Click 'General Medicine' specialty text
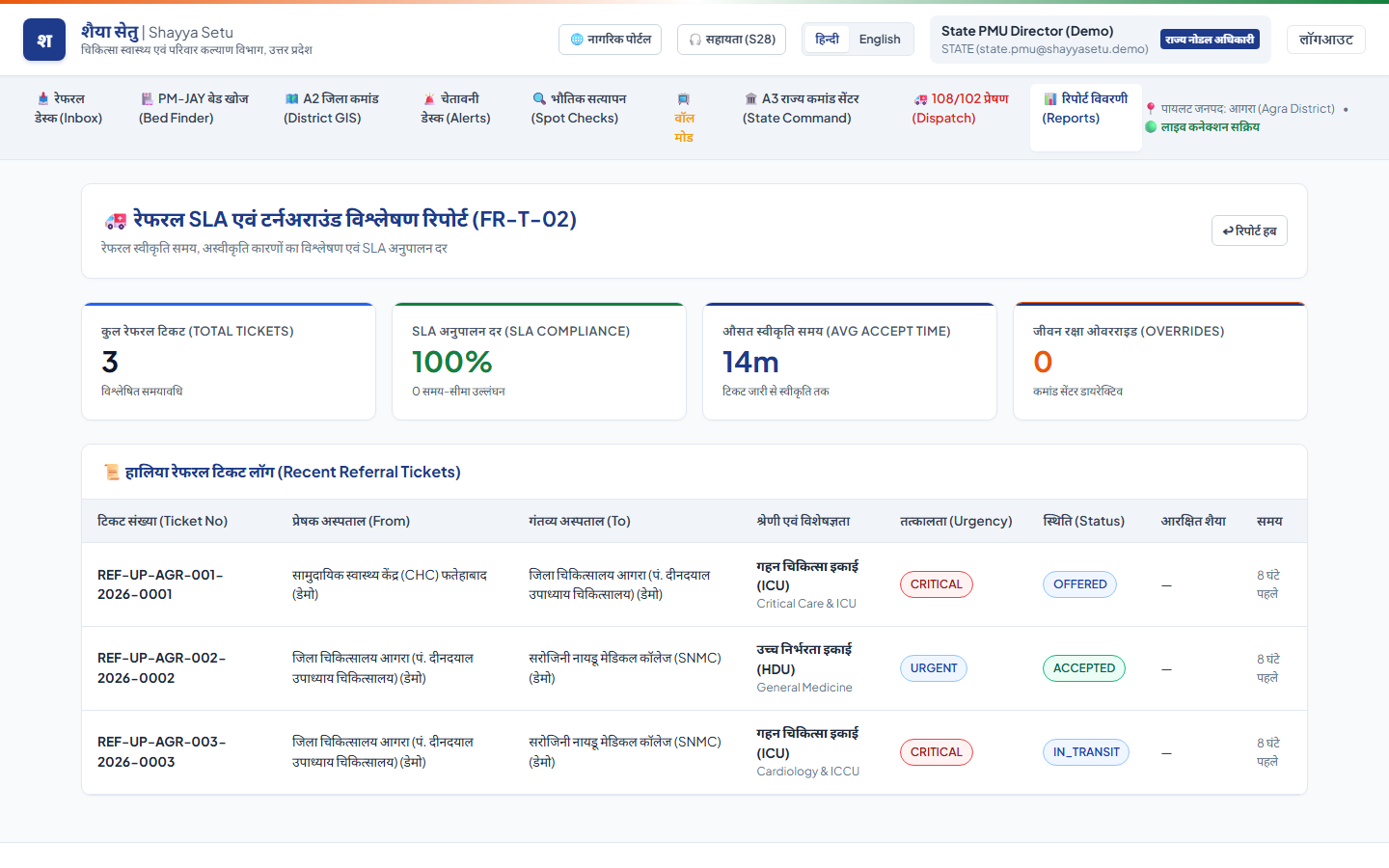 pyautogui.click(x=804, y=688)
